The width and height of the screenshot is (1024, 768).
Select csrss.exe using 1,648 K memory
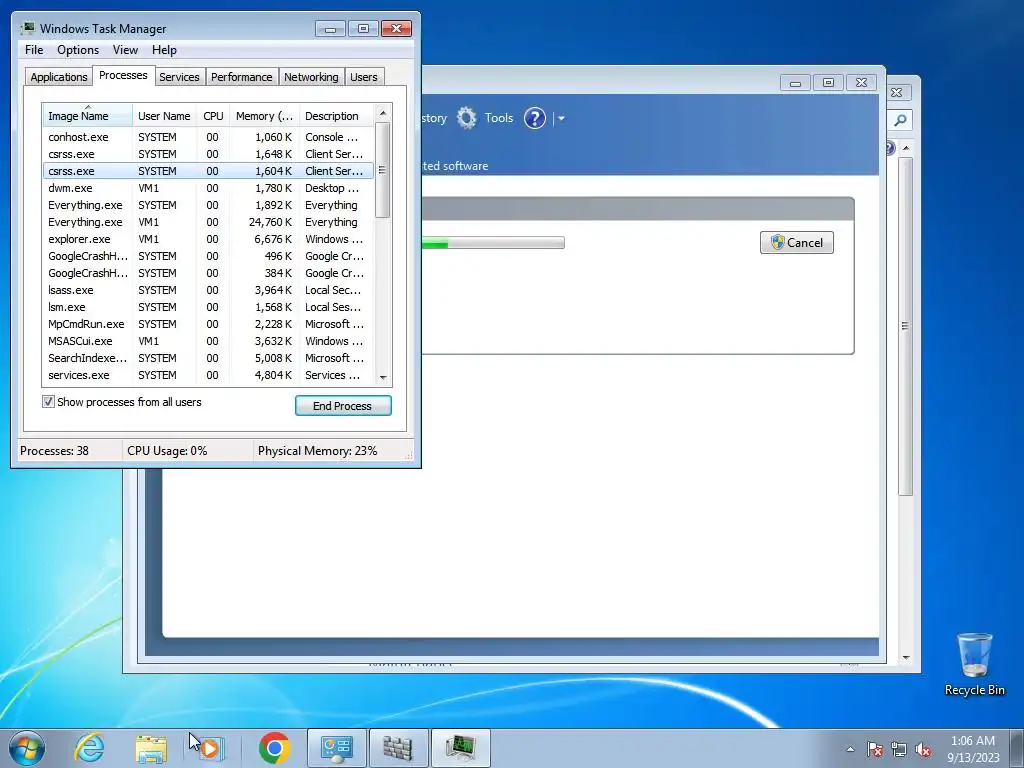coord(208,154)
